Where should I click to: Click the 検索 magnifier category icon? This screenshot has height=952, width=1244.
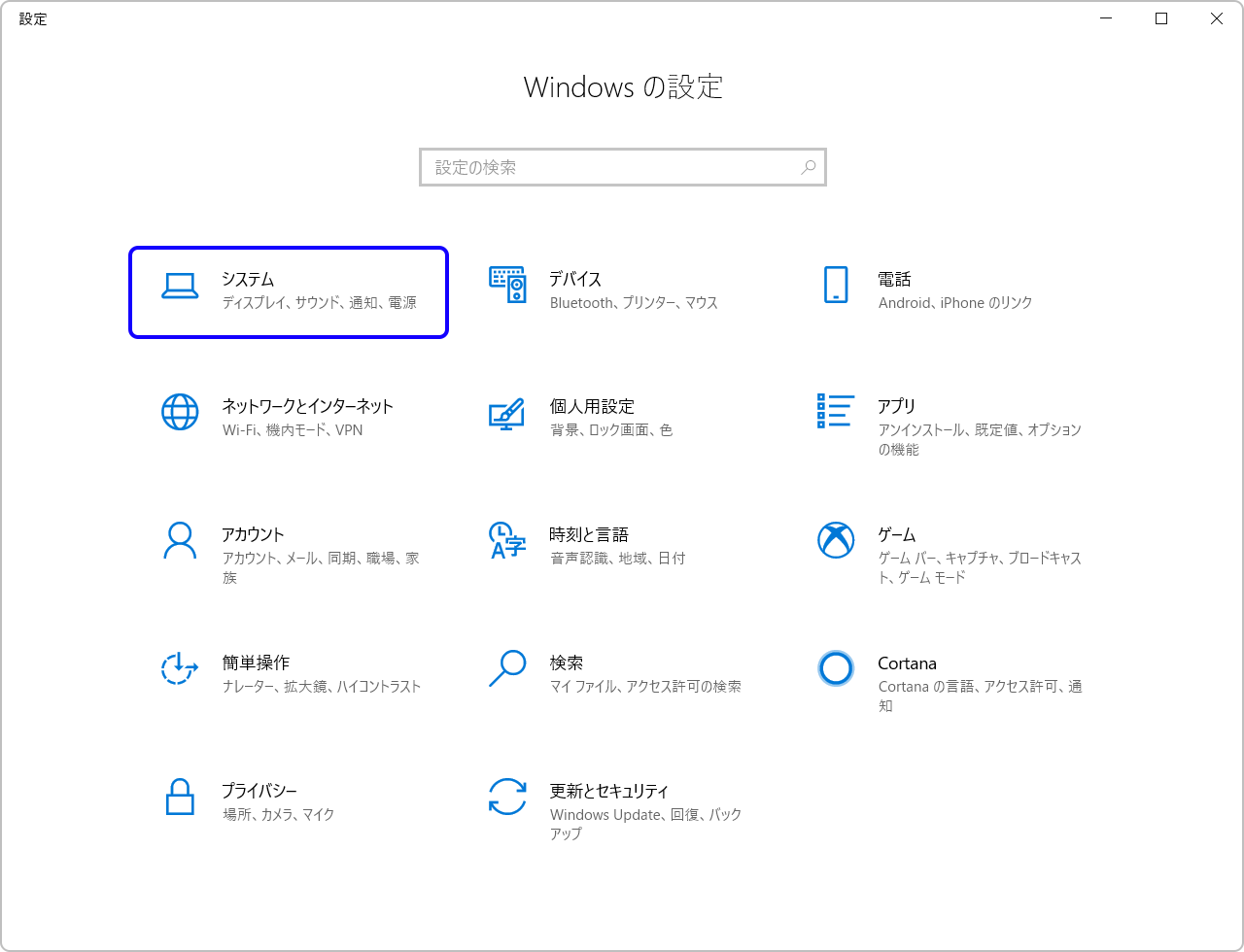coord(507,668)
